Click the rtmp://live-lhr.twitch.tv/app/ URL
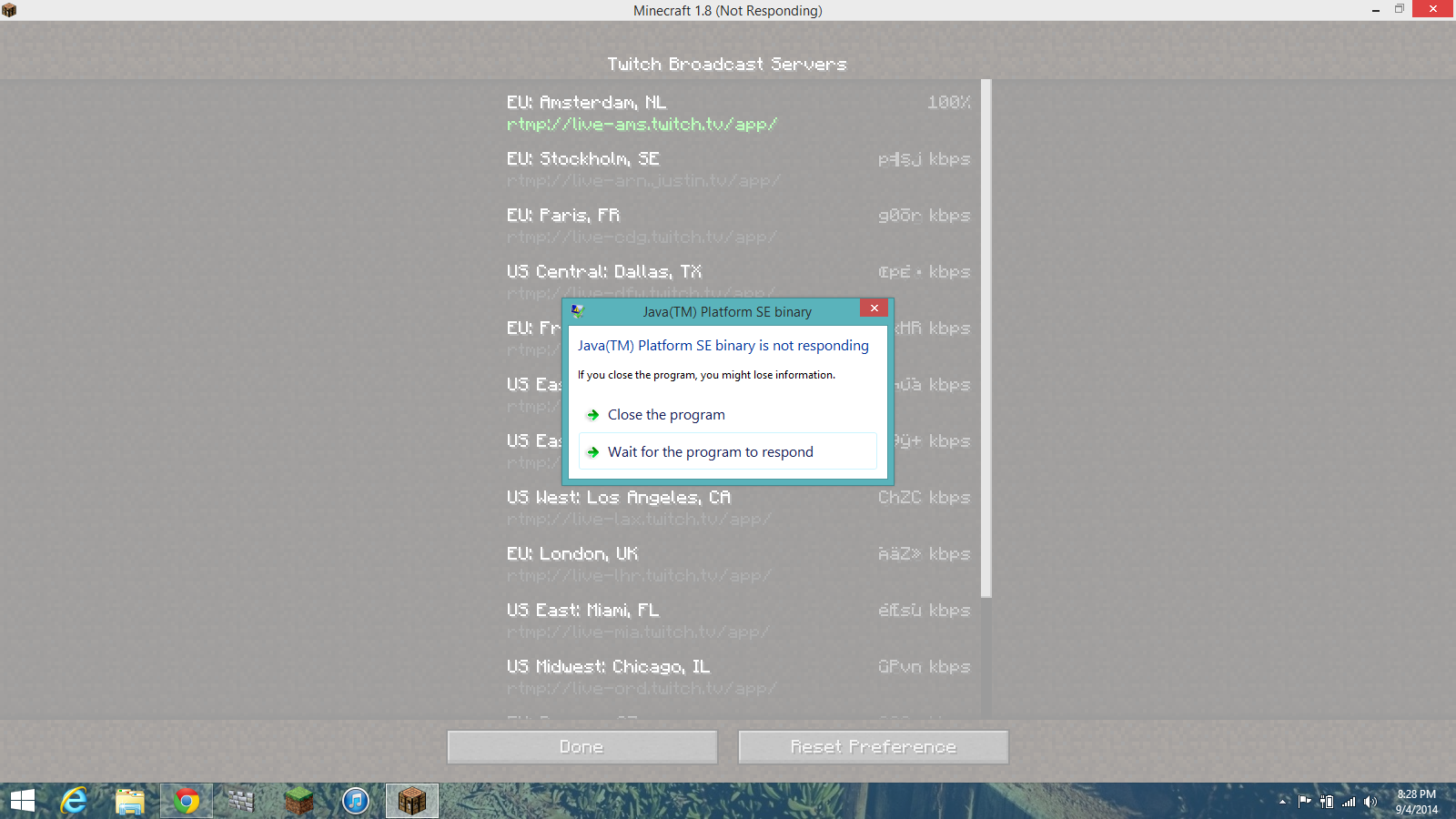1456x819 pixels. tap(639, 576)
